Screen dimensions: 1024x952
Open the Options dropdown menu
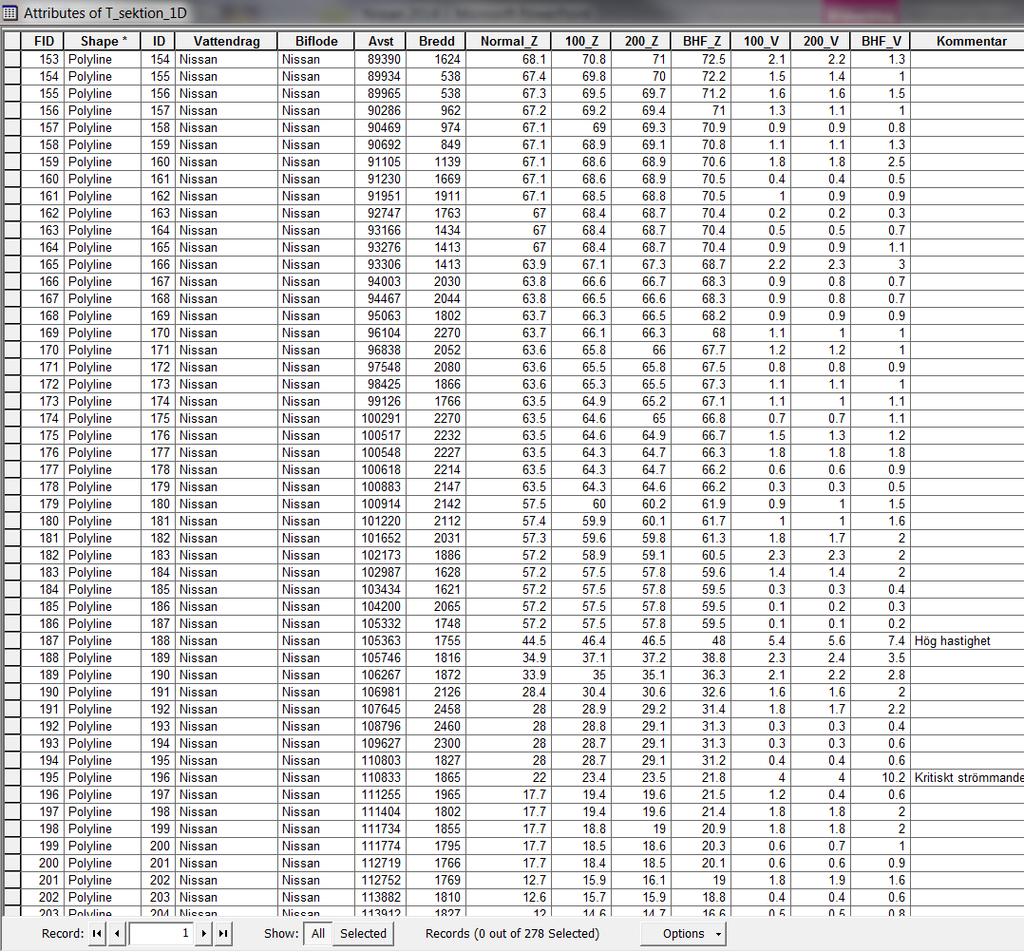tap(683, 933)
